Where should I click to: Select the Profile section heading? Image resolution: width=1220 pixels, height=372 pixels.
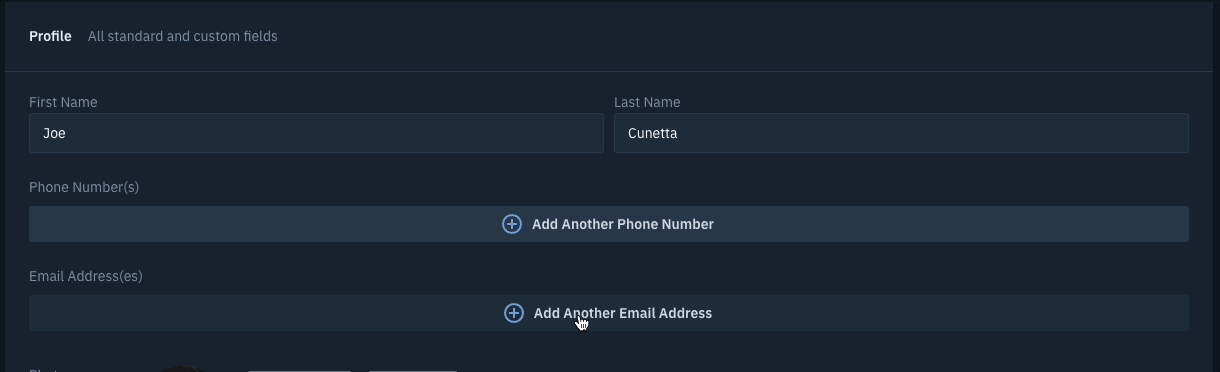point(50,36)
